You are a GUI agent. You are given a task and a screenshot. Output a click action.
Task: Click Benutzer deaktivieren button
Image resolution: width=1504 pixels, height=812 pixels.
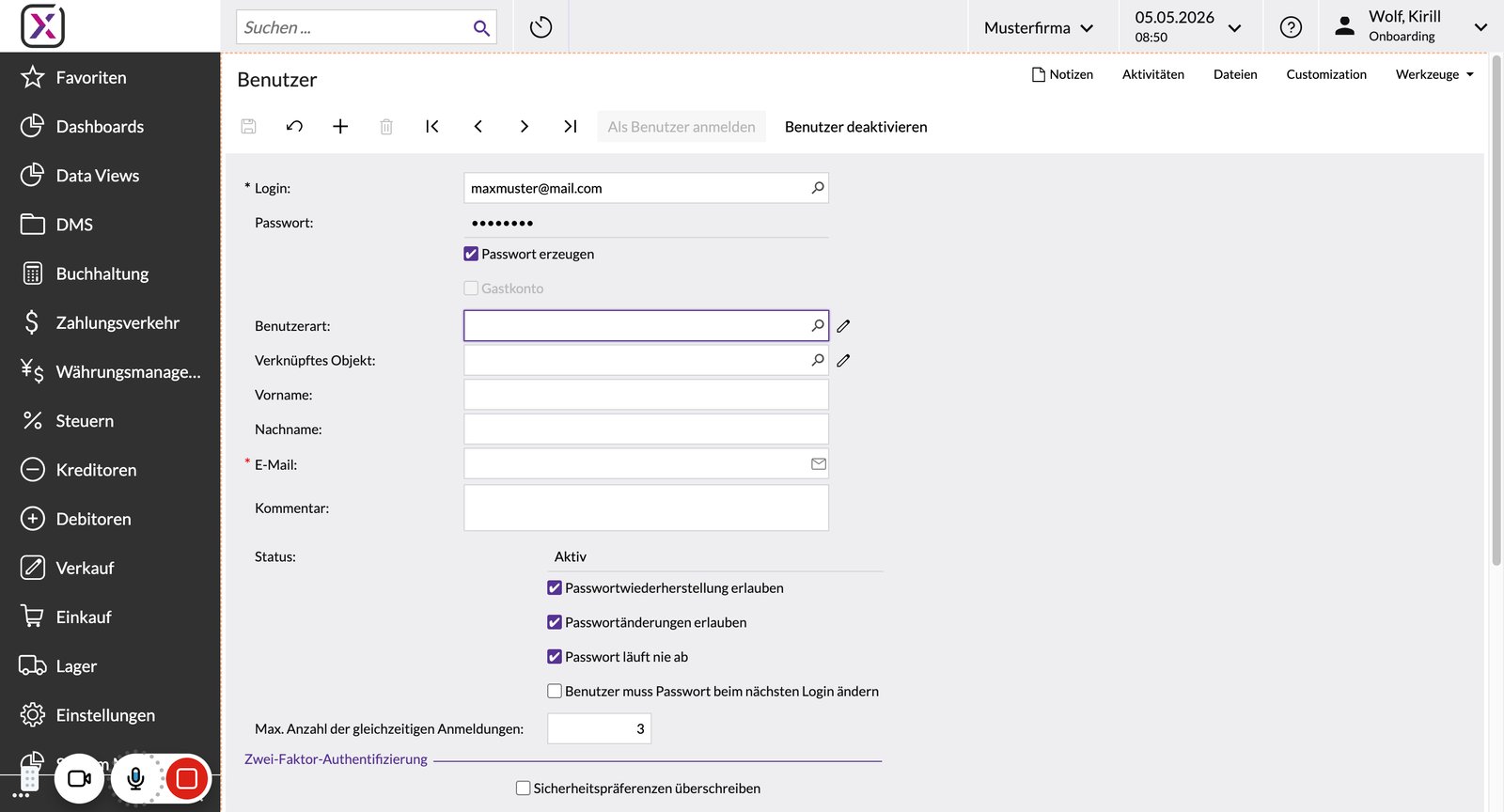click(x=855, y=127)
